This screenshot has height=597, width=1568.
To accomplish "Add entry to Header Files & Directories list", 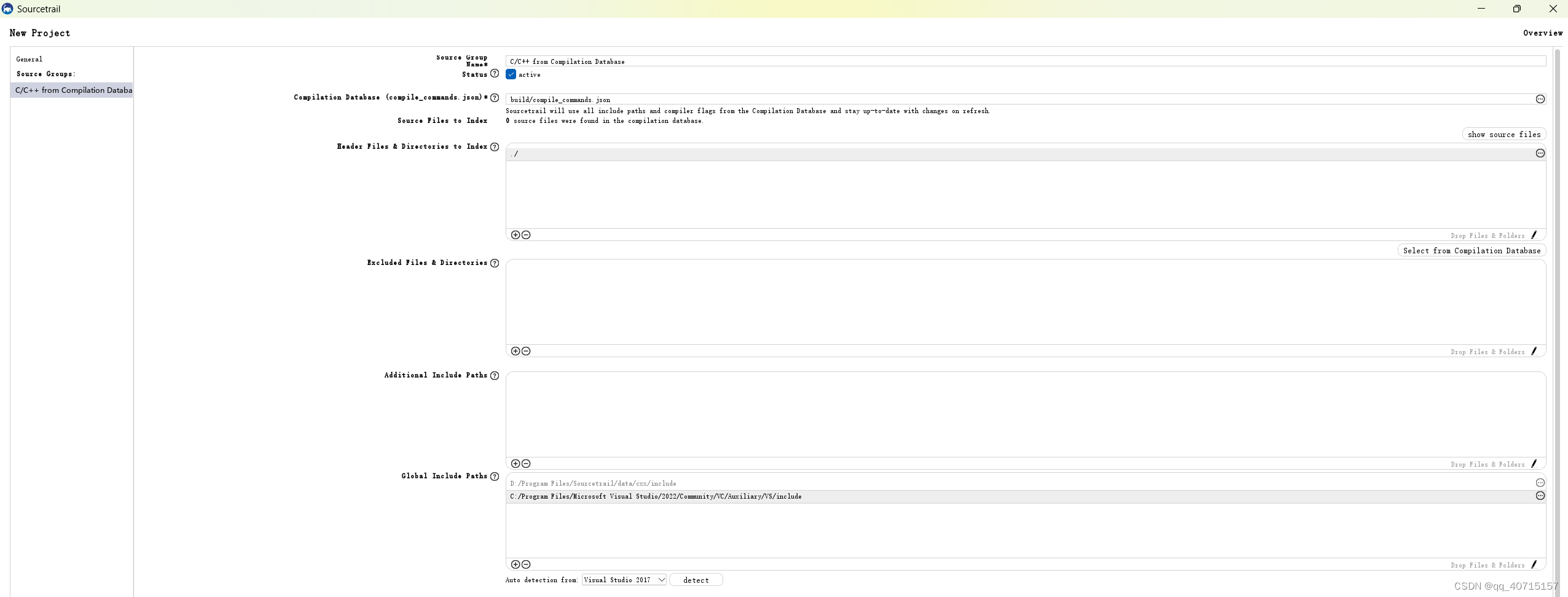I will (515, 235).
